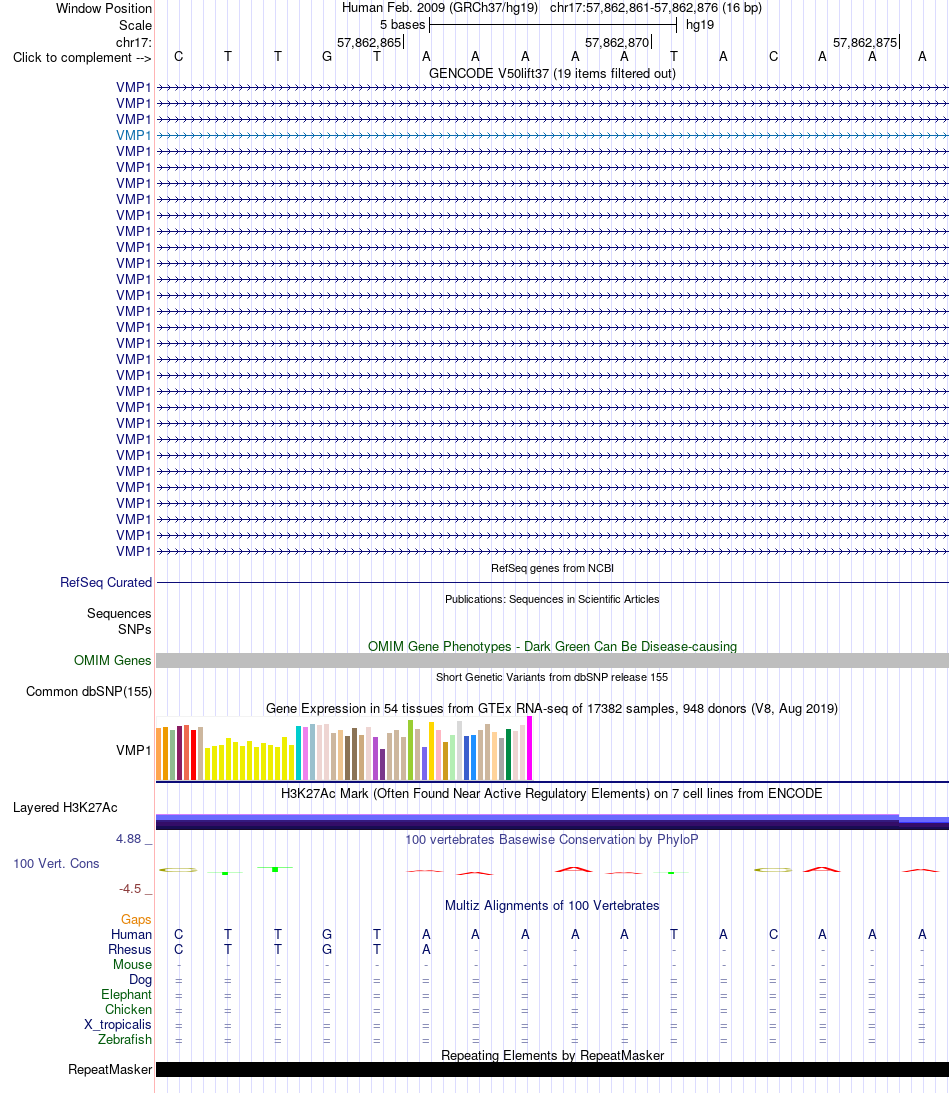Click 'RefSeq genes from NCBI' track heading
Screen dimensions: 950x1093
point(552,568)
